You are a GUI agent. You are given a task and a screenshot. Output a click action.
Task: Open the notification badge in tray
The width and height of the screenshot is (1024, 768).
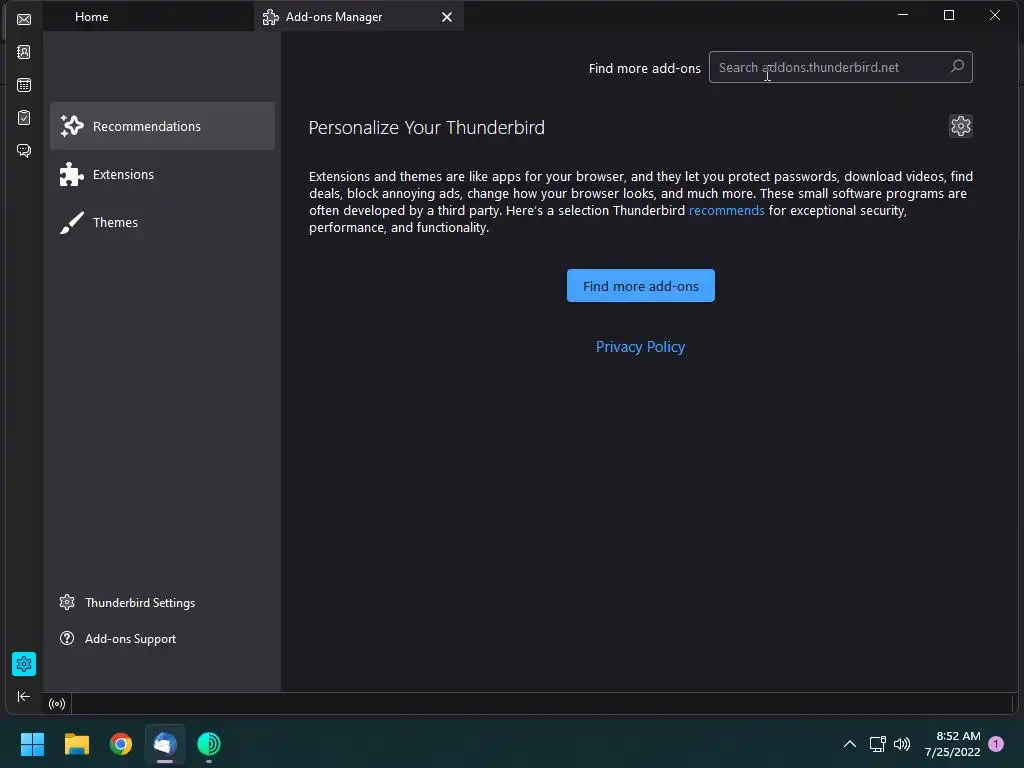click(x=996, y=744)
